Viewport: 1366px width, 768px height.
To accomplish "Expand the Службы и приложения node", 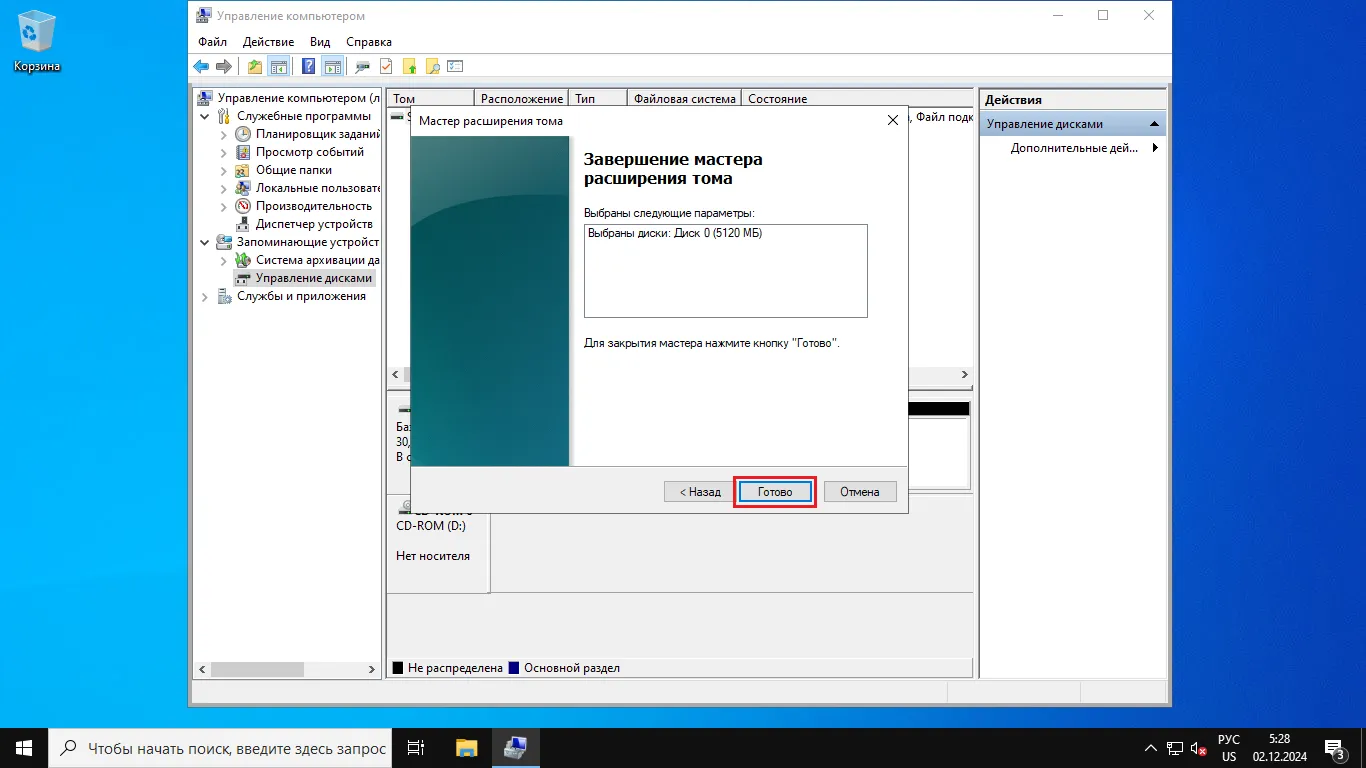I will [205, 297].
